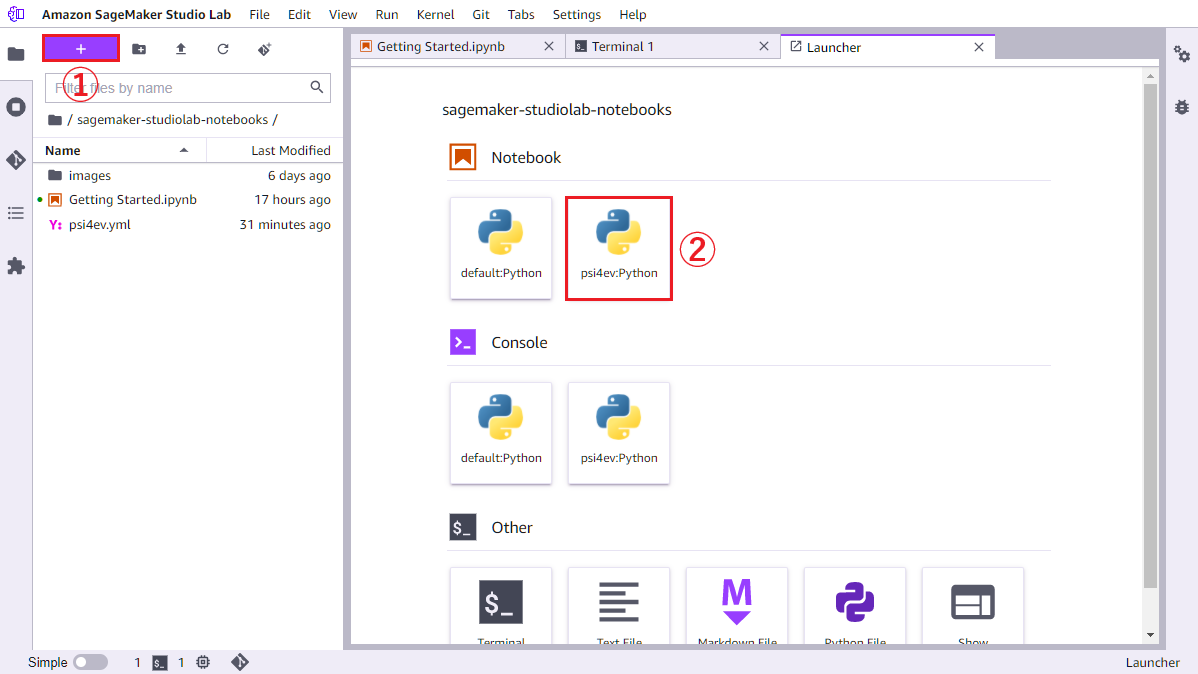1198x674 pixels.
Task: Open the Kernel menu
Action: coord(435,14)
